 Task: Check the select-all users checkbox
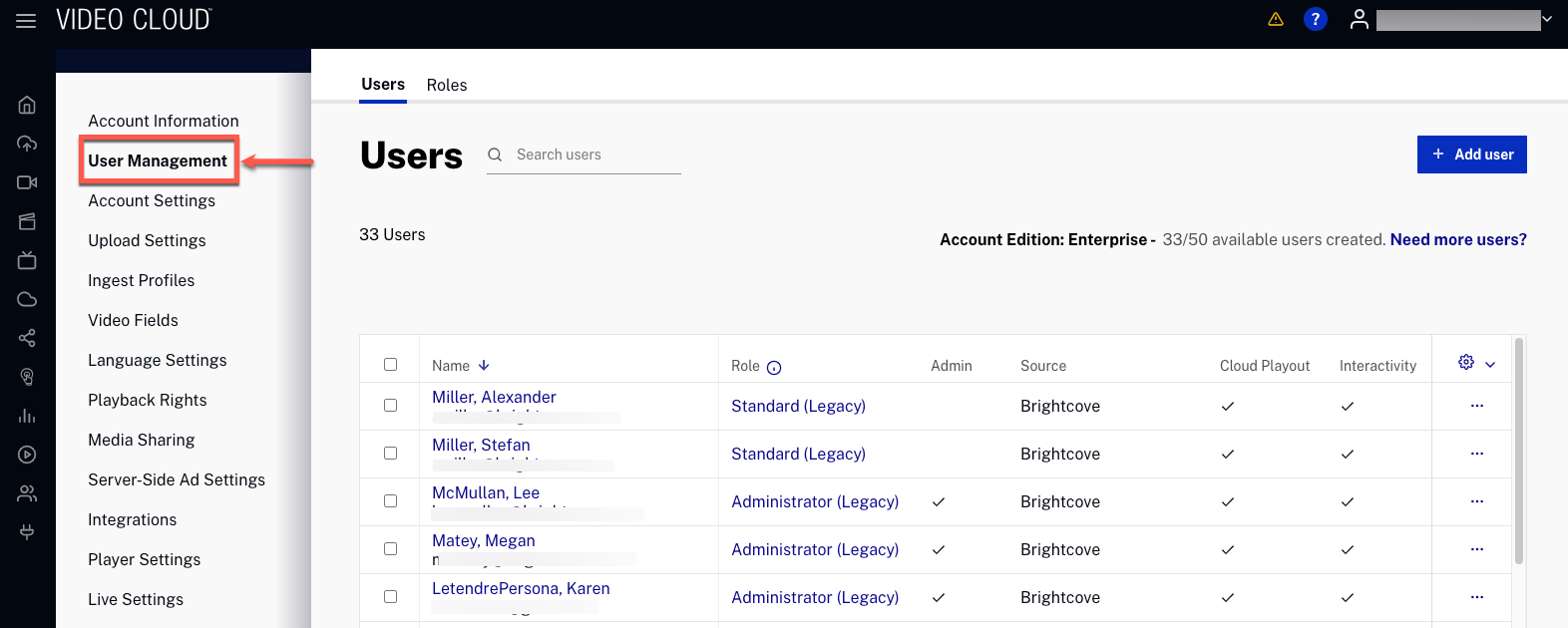(390, 365)
